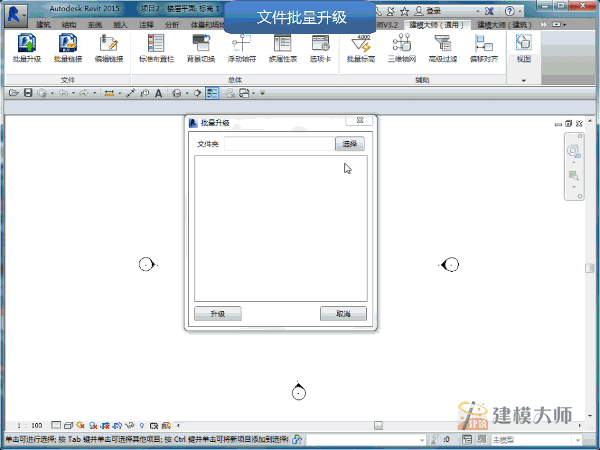This screenshot has width=600, height=450.
Task: Click the 升级 button in dialog
Action: [x=218, y=314]
